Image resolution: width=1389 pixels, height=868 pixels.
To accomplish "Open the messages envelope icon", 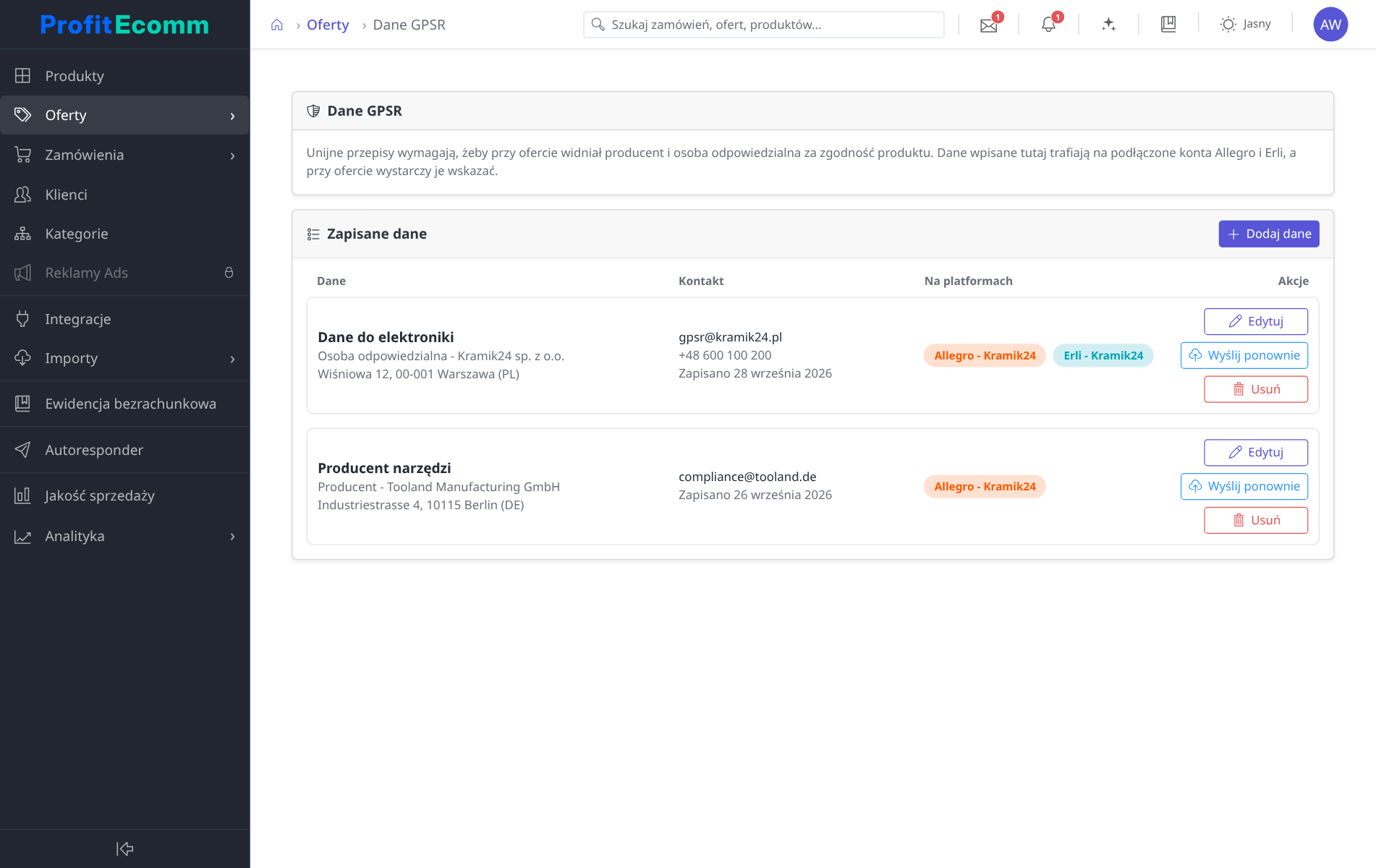I will [988, 25].
